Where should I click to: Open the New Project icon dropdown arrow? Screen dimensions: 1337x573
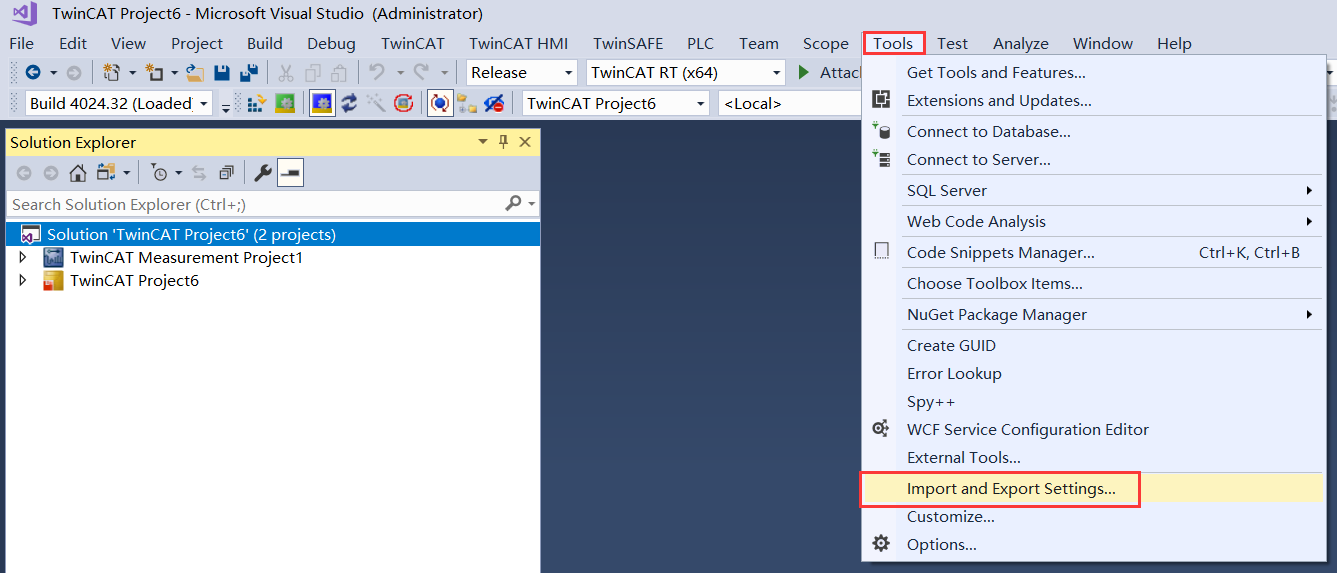coord(132,72)
